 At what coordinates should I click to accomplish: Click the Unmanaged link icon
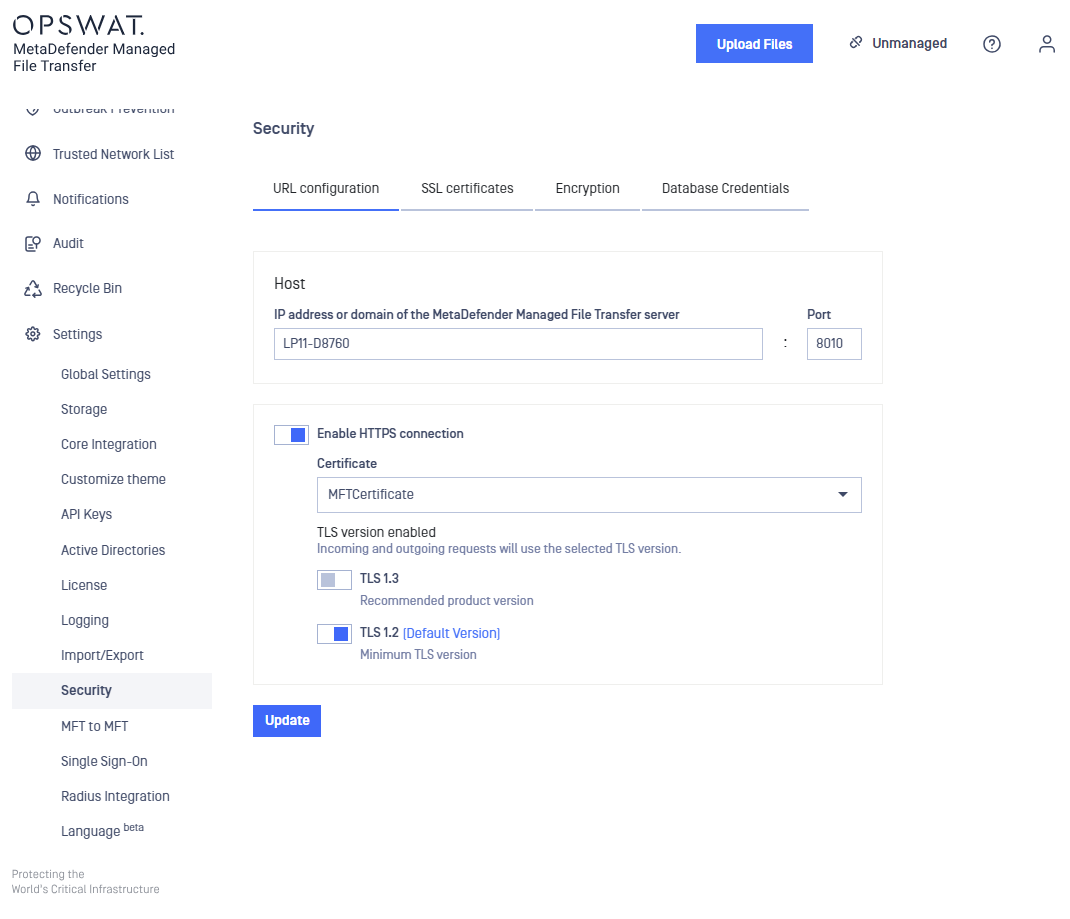tap(856, 42)
